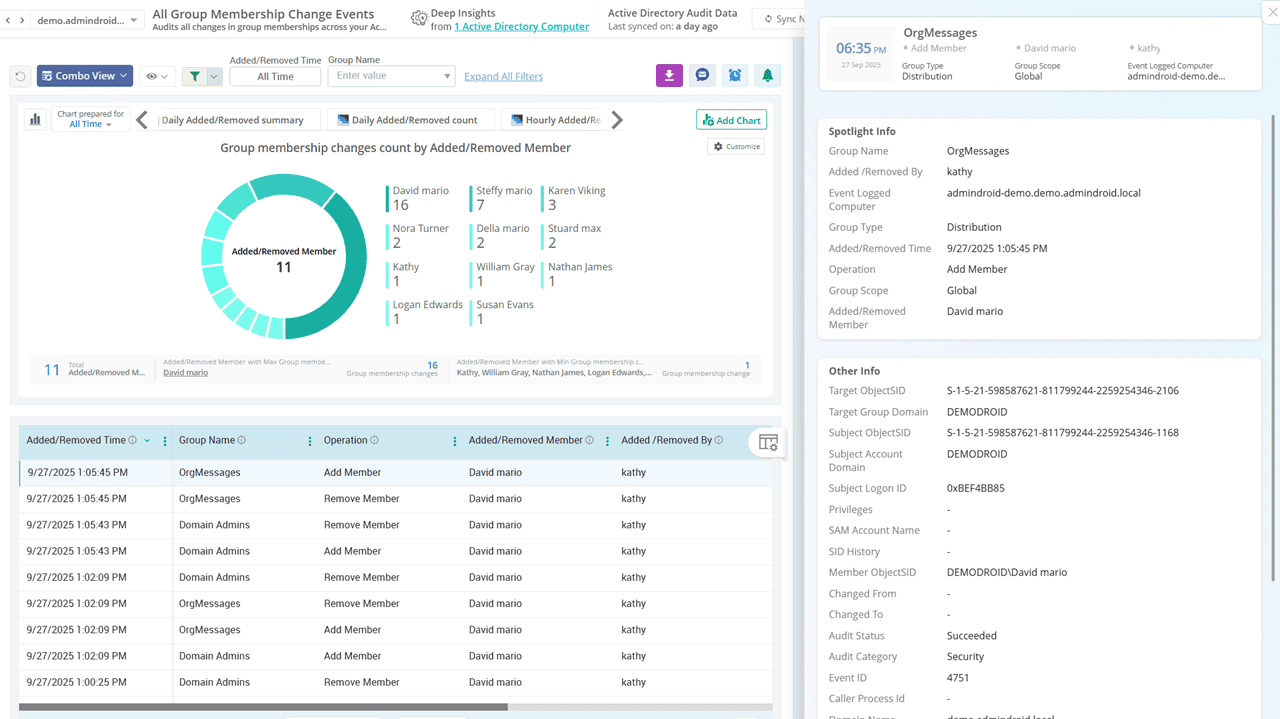Click the Added/Removed Time All Time field
The height and width of the screenshot is (719, 1280).
pos(275,77)
